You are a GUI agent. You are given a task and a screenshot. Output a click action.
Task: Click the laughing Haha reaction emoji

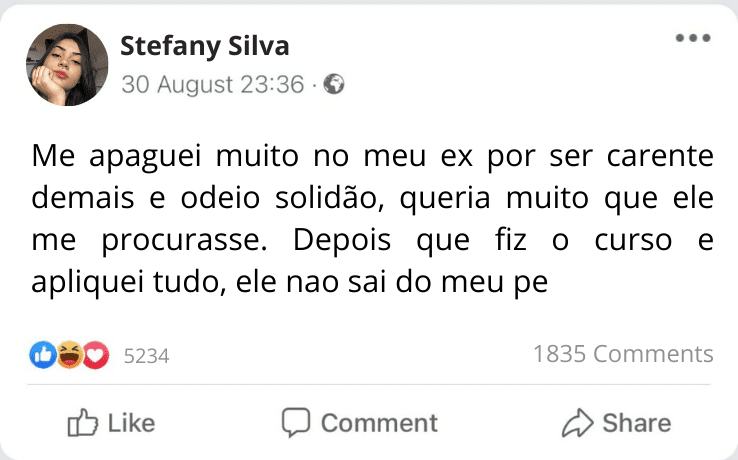point(69,354)
